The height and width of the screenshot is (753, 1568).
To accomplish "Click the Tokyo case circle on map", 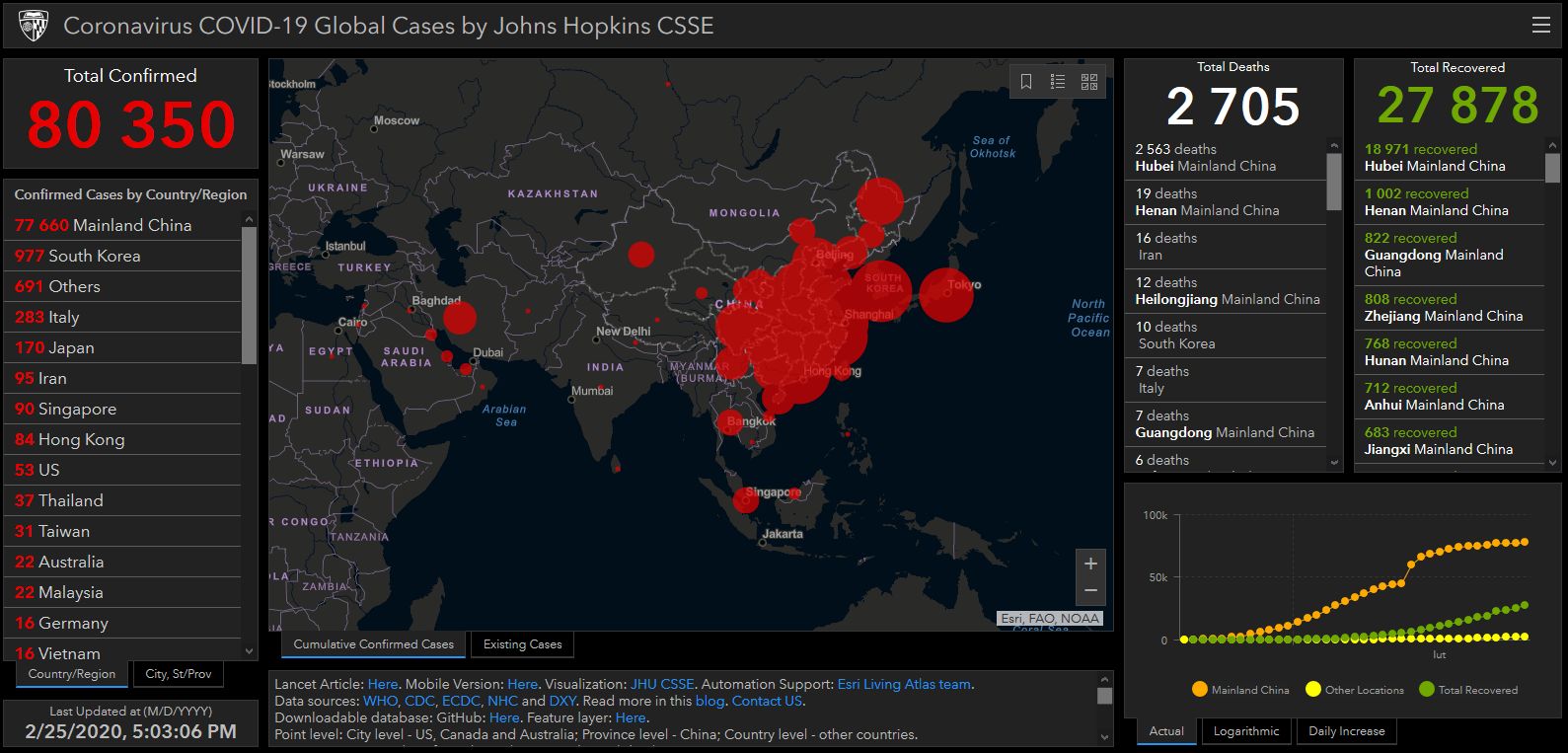I will tap(946, 294).
